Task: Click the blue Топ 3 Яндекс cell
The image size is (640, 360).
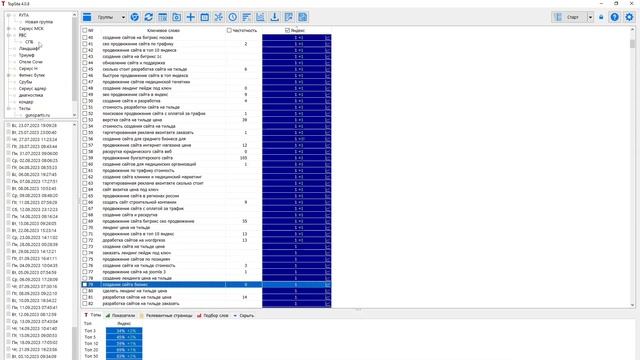Action: (x=124, y=331)
